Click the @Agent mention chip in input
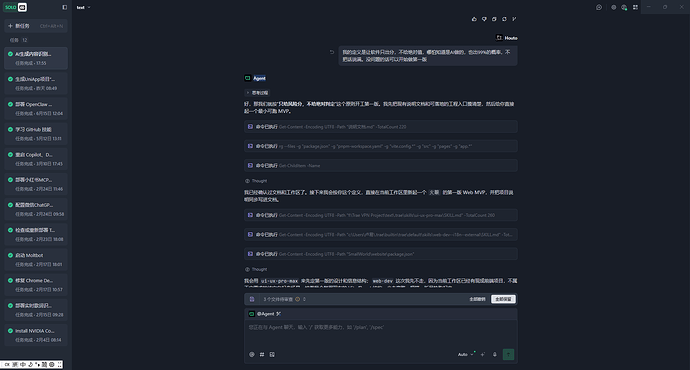 click(x=265, y=314)
